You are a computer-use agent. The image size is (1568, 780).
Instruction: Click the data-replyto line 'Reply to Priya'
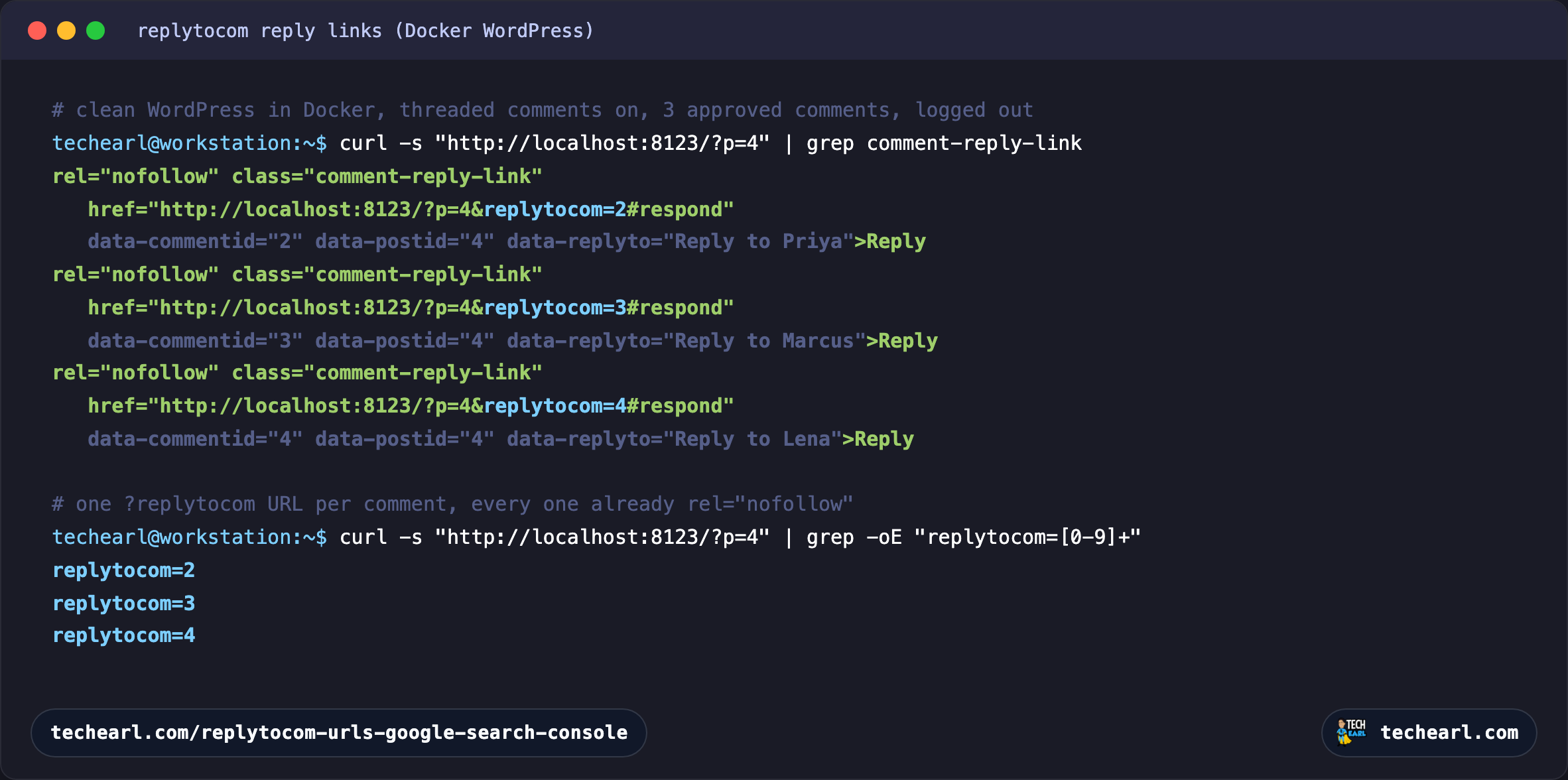tap(507, 241)
